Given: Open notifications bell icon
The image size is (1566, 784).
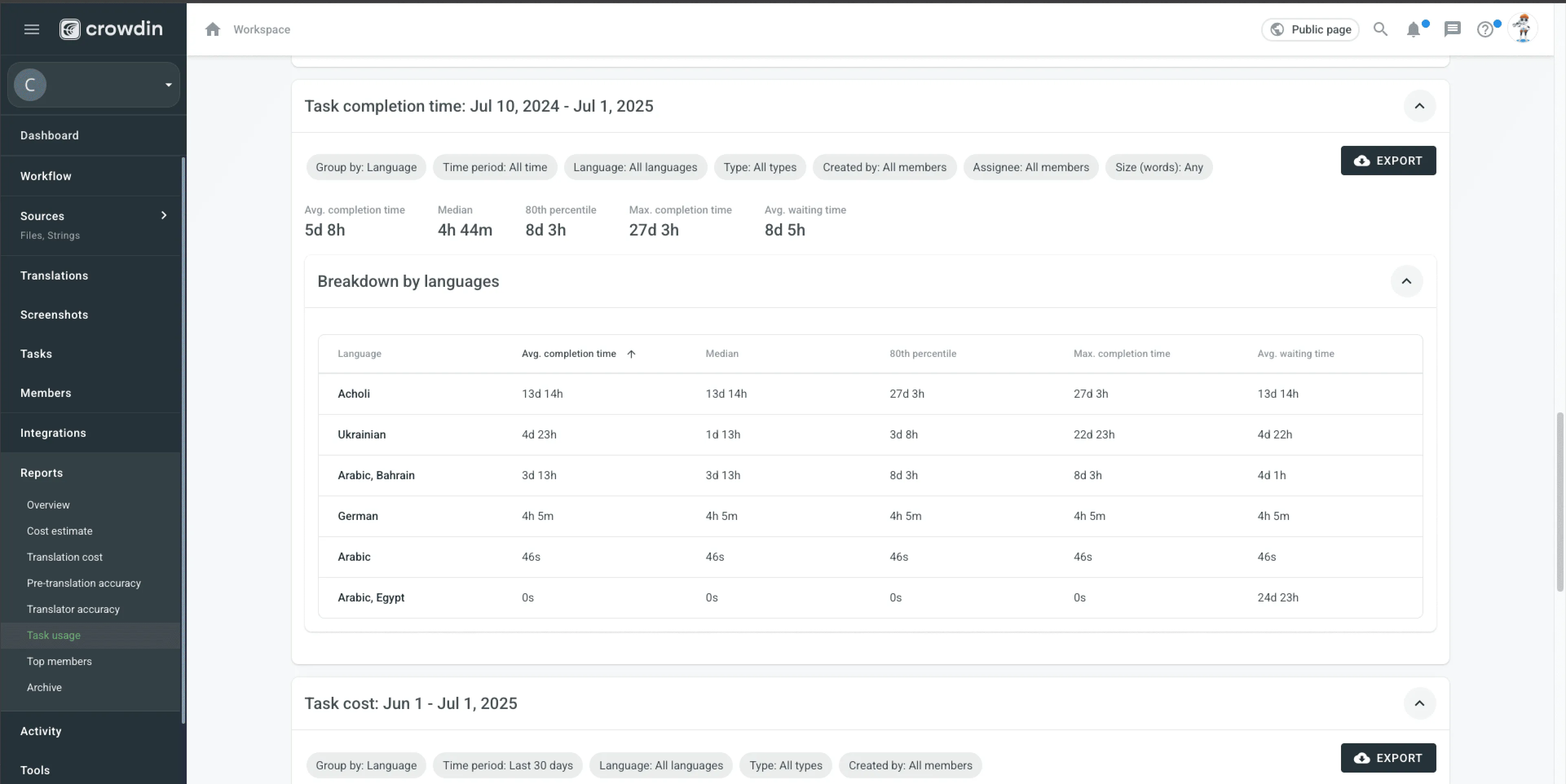Looking at the screenshot, I should pos(1413,29).
